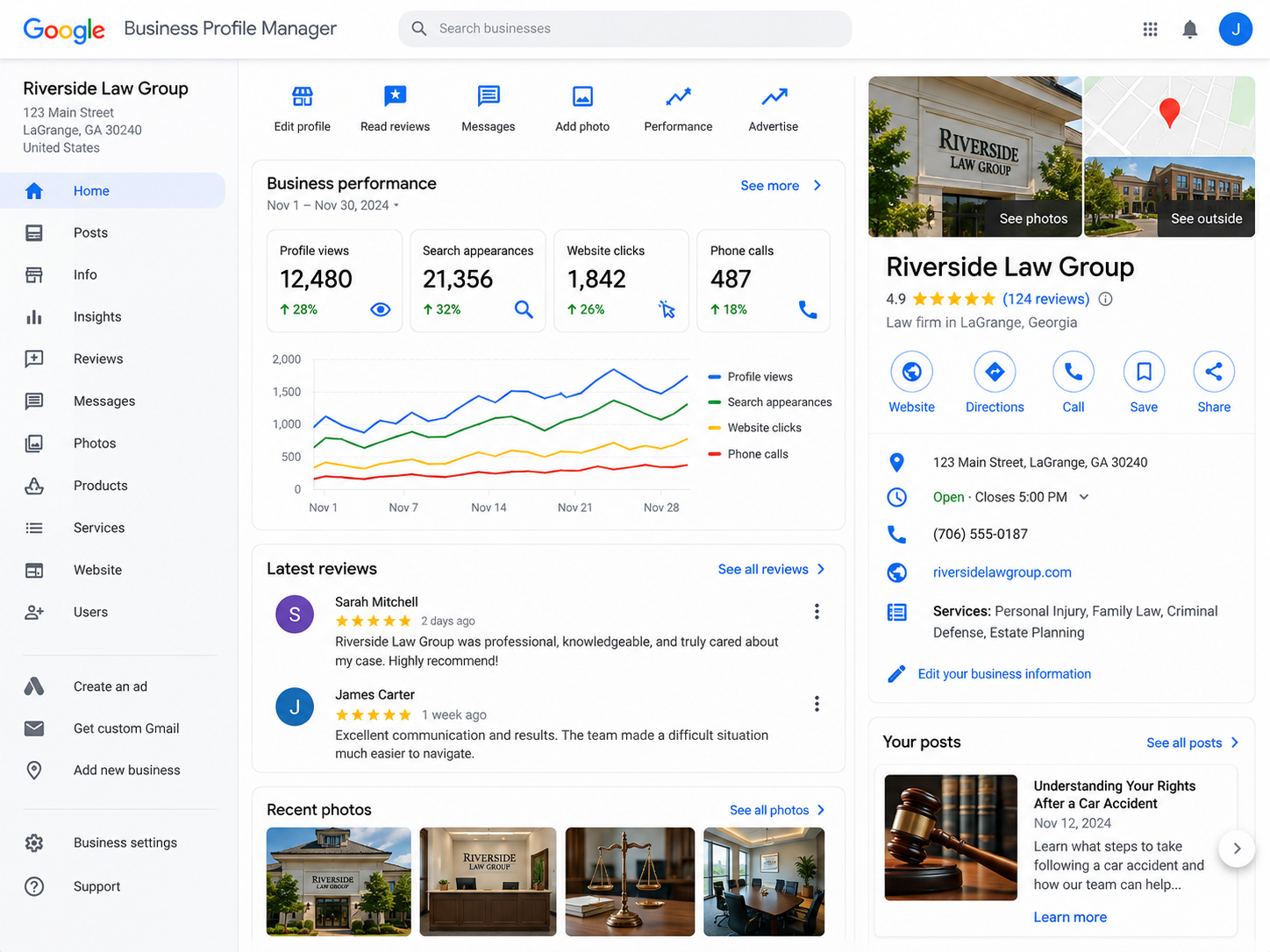Open the date range Nov 1 – Nov 30 dropdown
The width and height of the screenshot is (1270, 952).
point(333,205)
